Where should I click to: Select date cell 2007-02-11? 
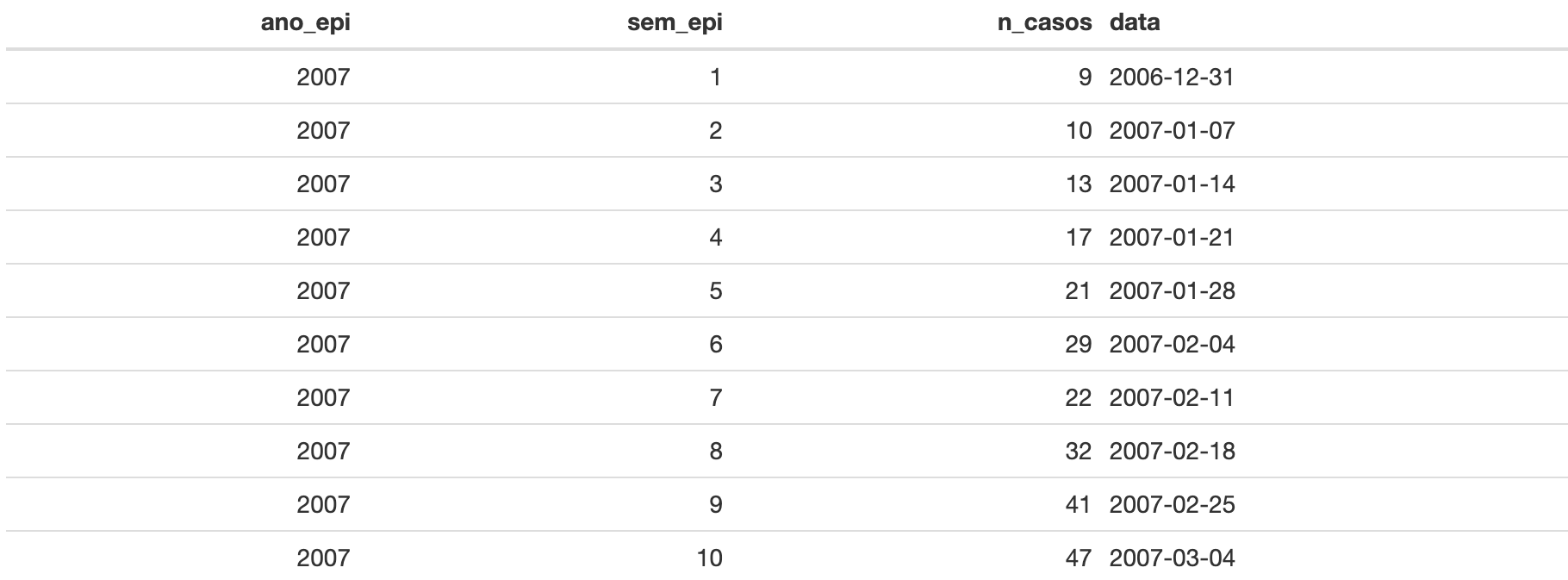[1172, 398]
